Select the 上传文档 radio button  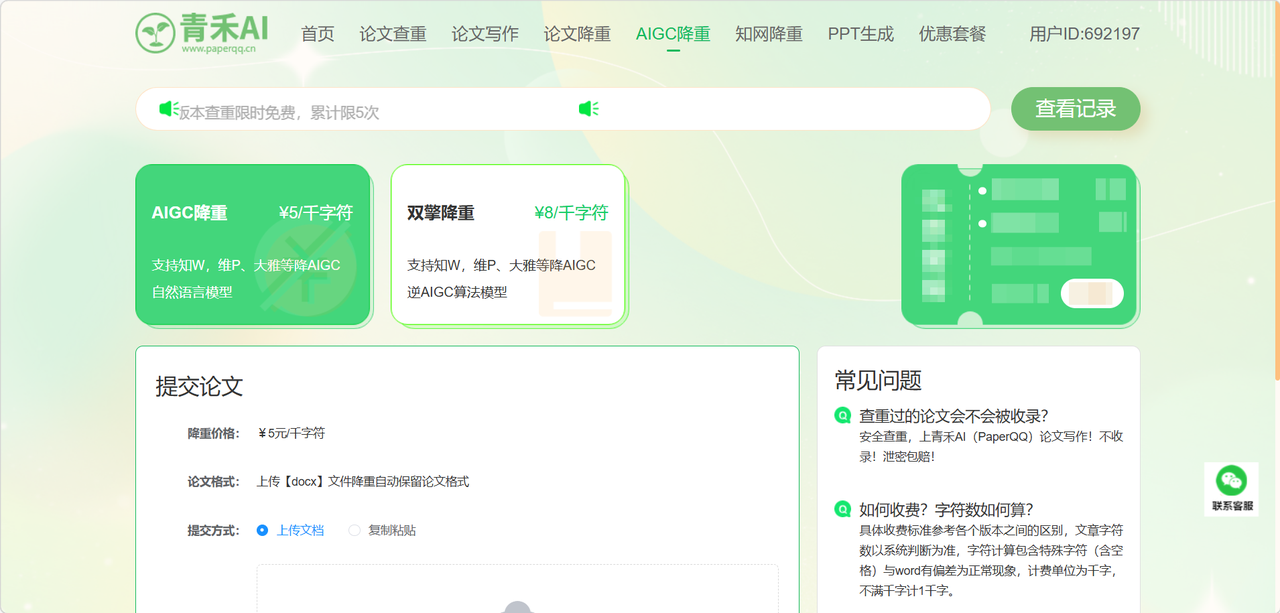coord(262,530)
